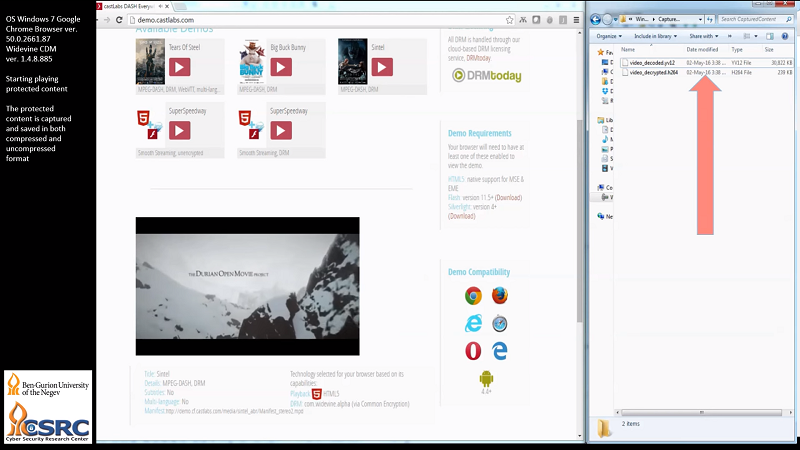Sort files by Date modified column

pos(701,49)
